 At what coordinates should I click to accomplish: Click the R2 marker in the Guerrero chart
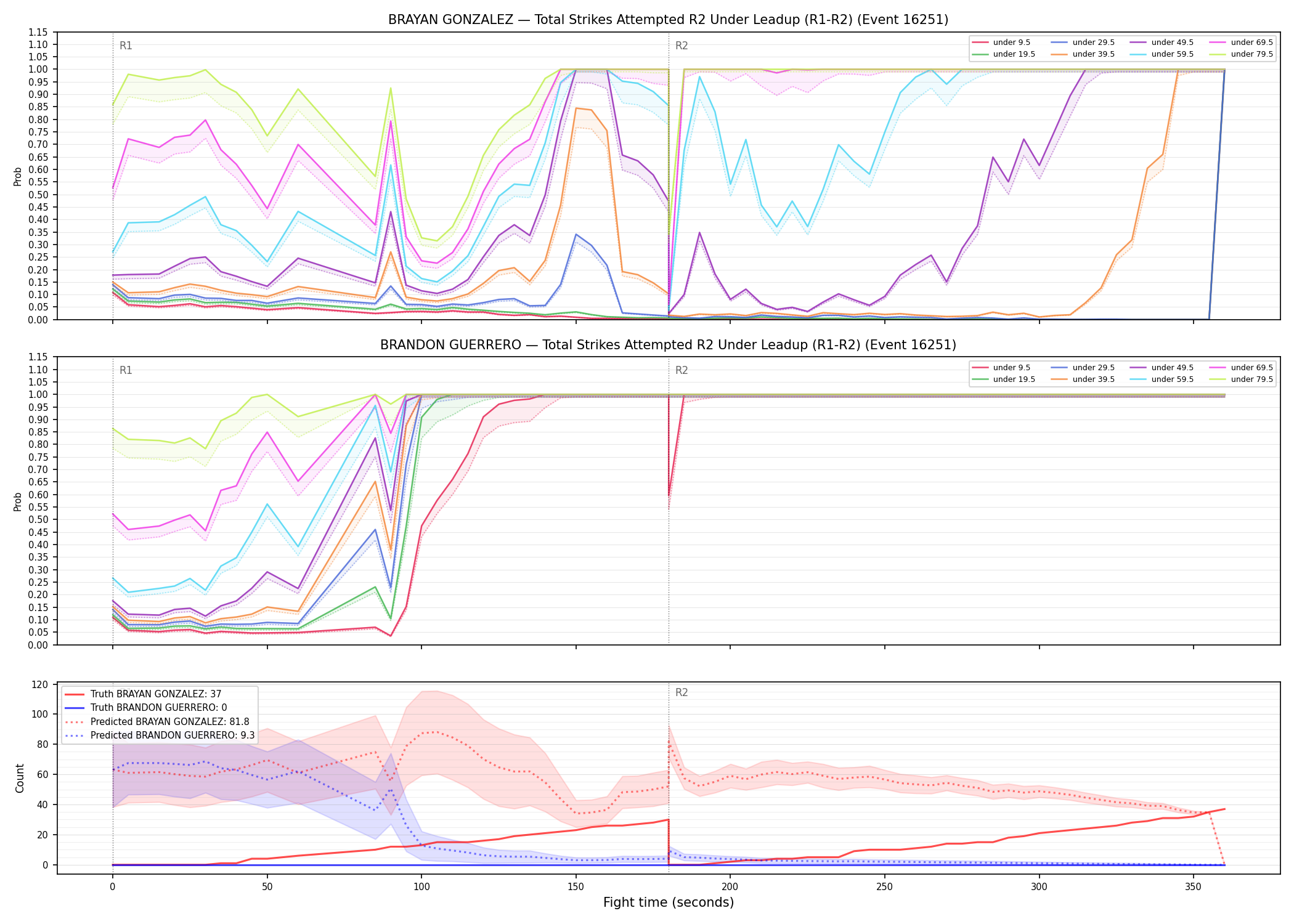[682, 370]
